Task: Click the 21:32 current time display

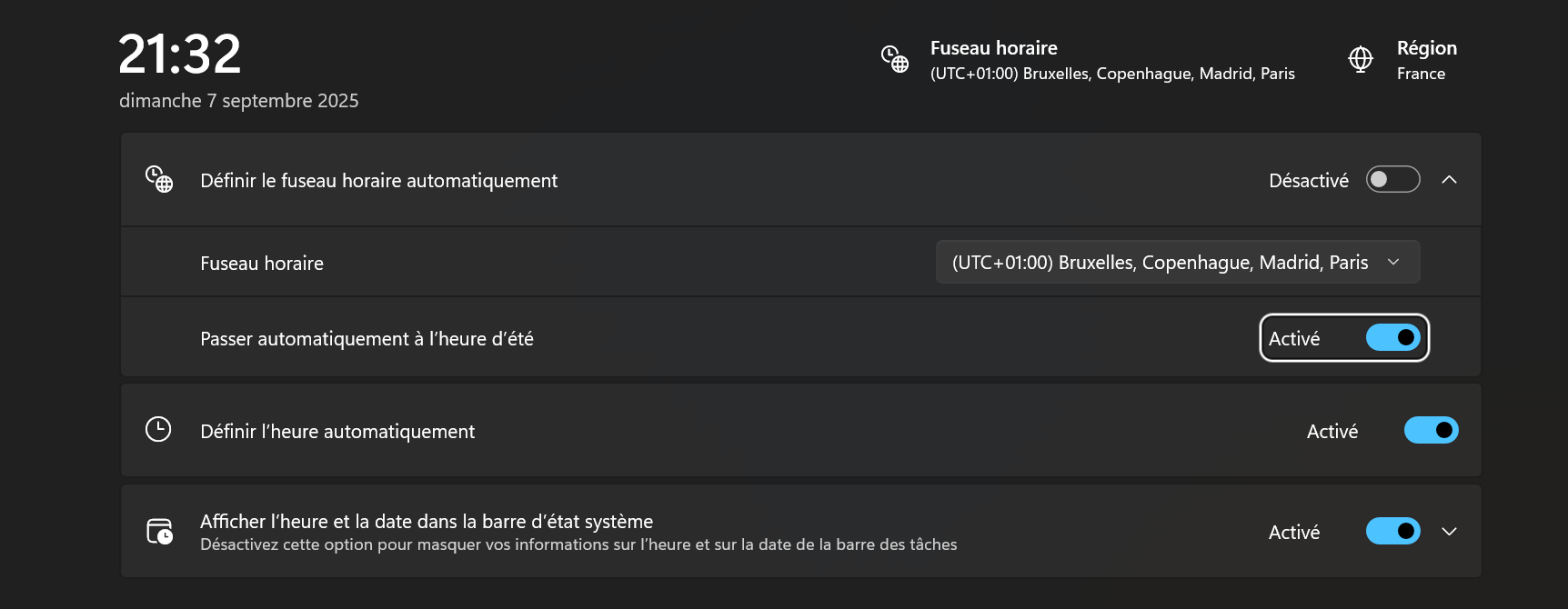Action: pyautogui.click(x=180, y=55)
